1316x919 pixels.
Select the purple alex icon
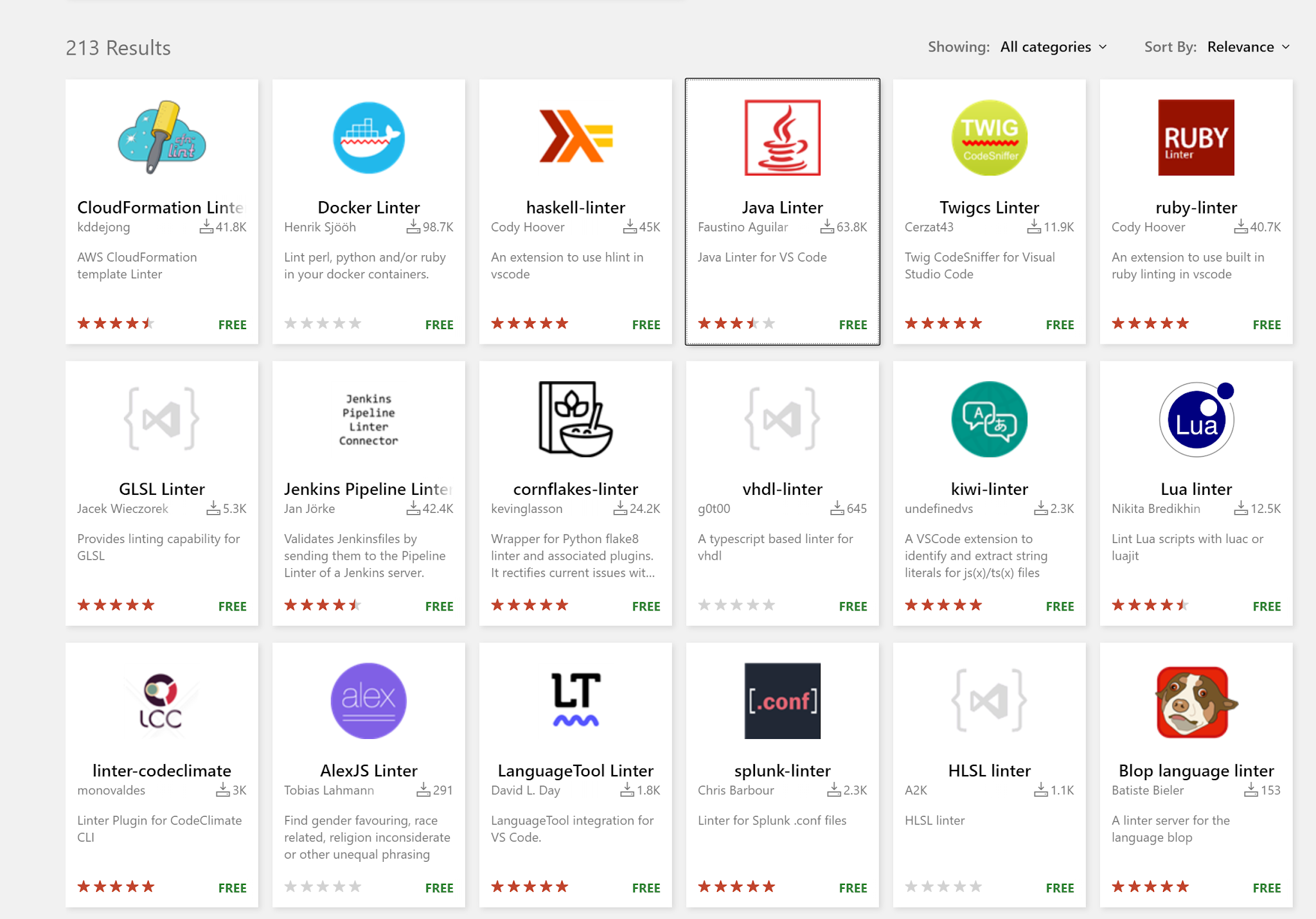pos(369,700)
